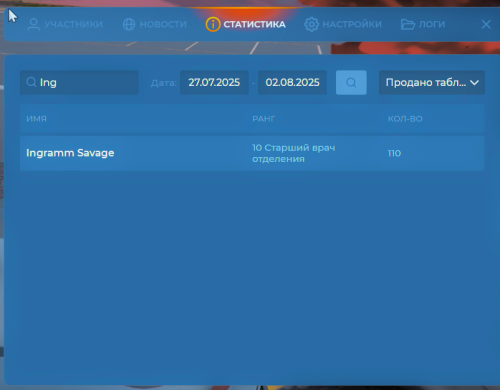
Task: Go to the Логи tab
Action: 423,24
